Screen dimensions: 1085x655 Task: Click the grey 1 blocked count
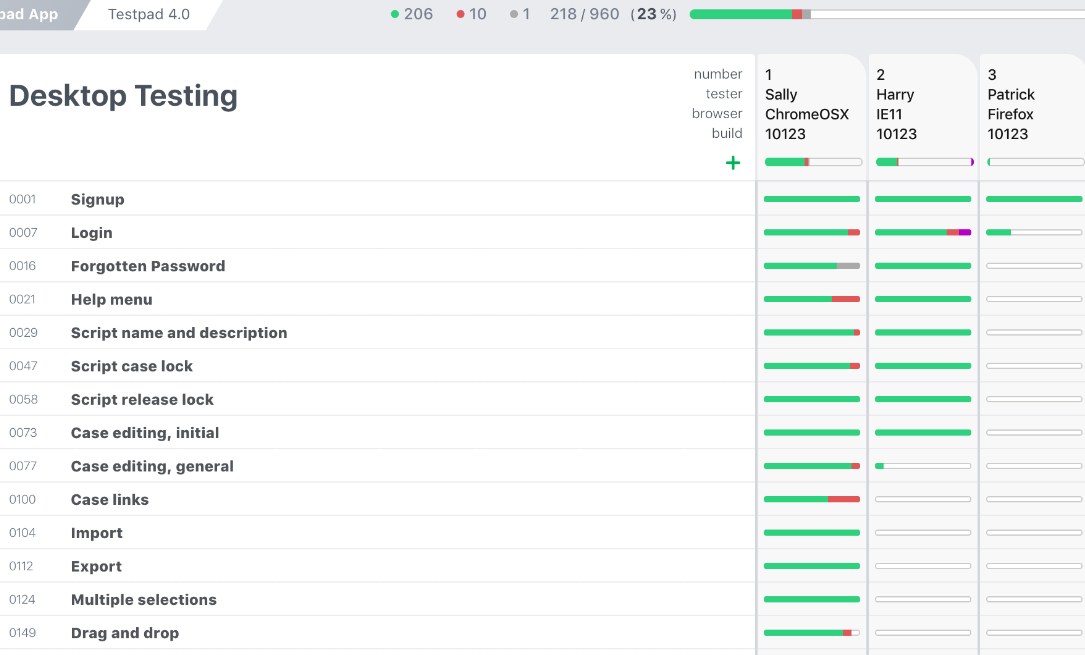520,14
